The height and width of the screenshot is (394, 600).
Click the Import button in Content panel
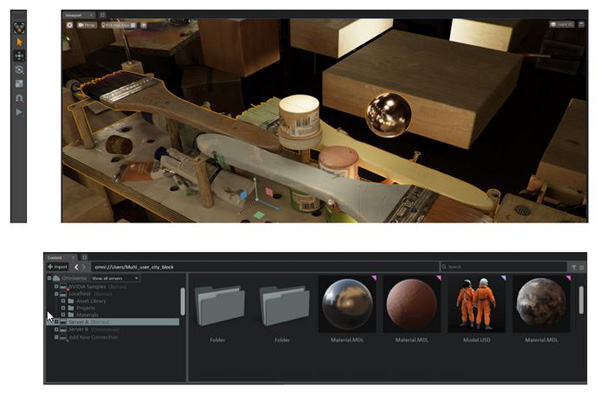click(x=57, y=267)
